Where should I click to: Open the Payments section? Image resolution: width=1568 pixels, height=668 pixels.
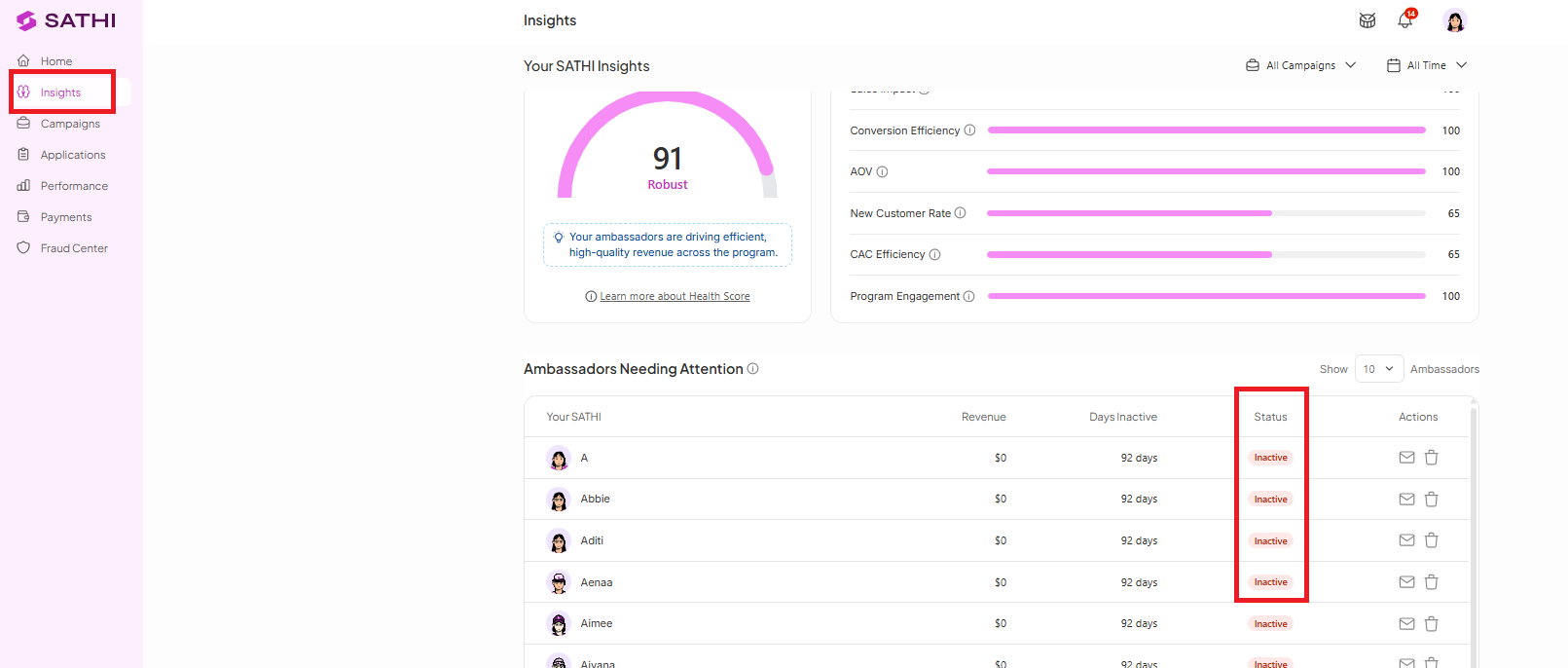coord(66,217)
